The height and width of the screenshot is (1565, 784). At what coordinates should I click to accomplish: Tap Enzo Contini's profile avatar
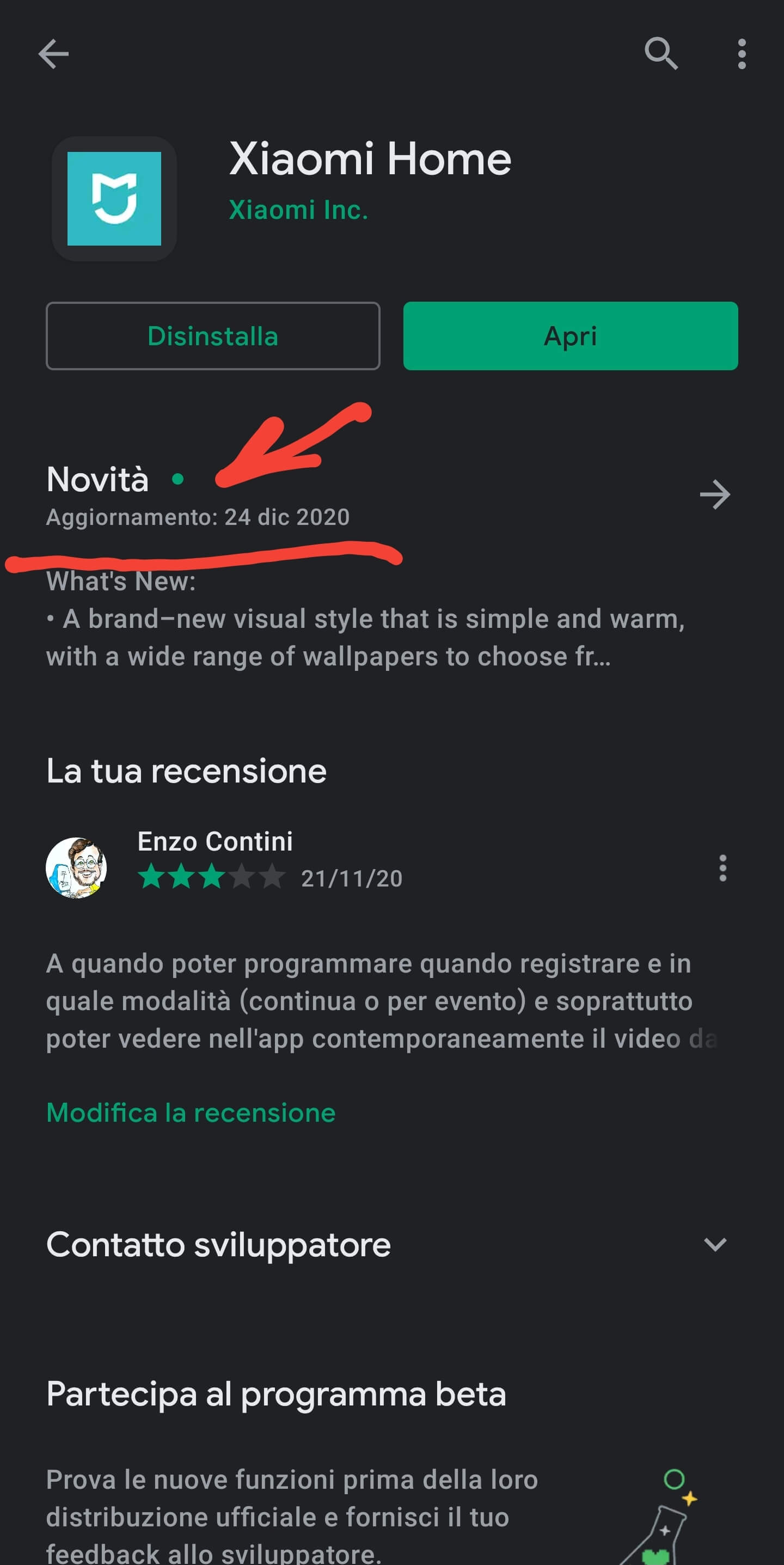[77, 867]
